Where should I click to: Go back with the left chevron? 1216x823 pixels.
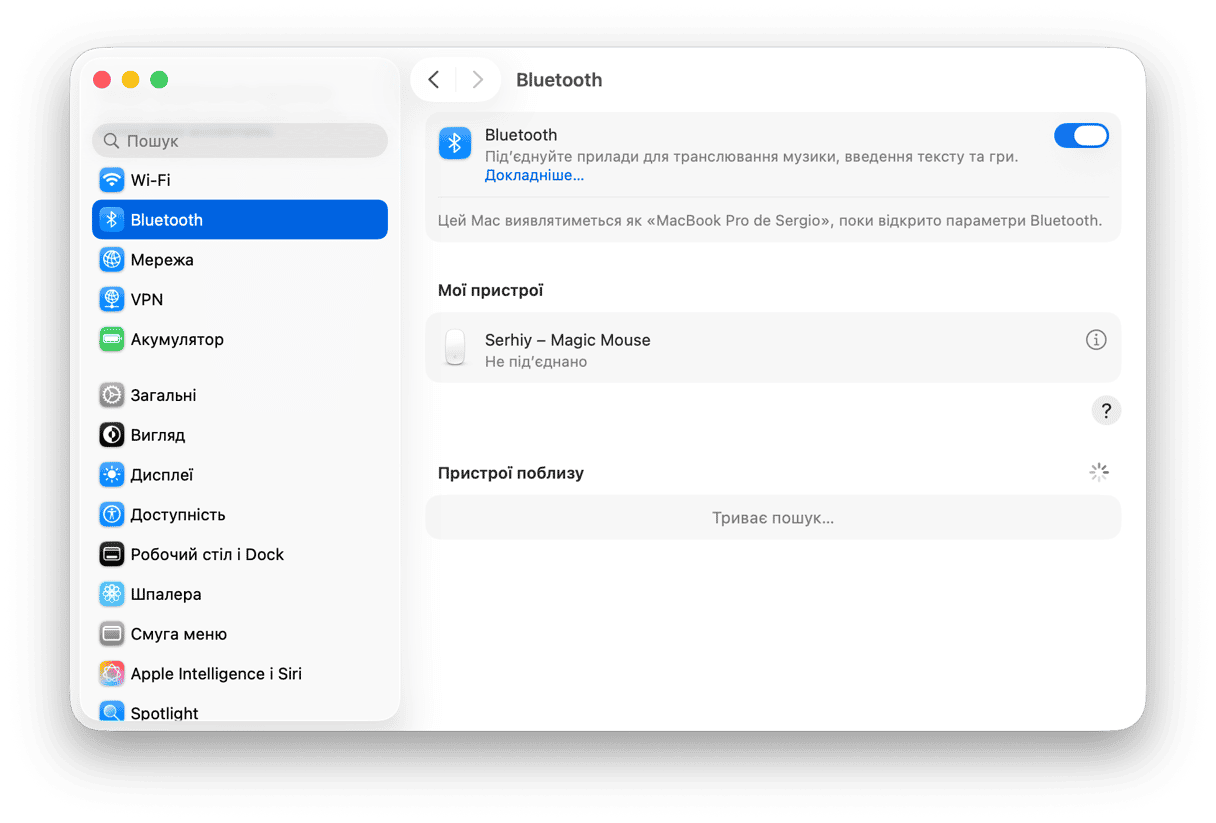(x=433, y=80)
